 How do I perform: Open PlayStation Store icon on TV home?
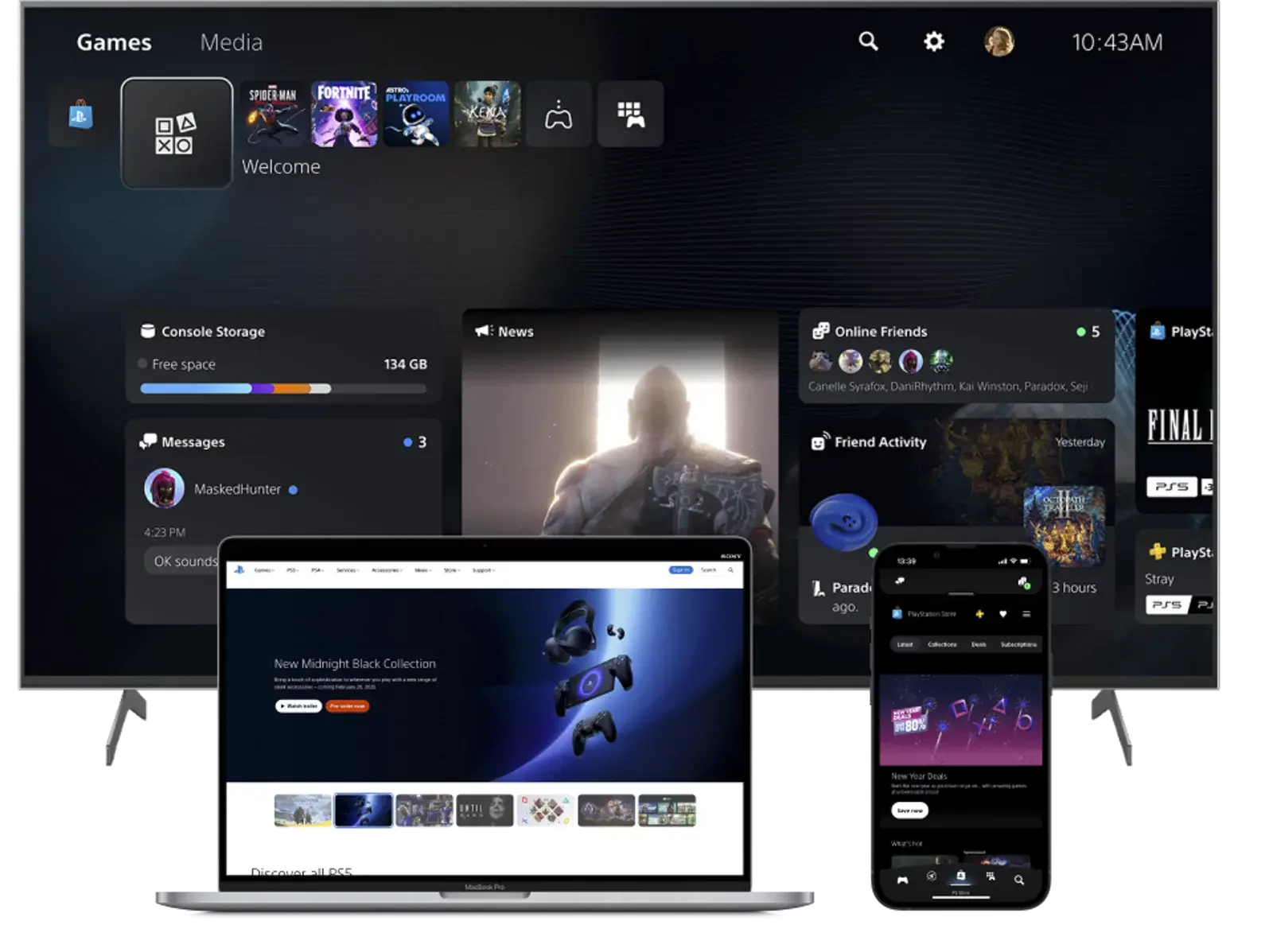[80, 115]
